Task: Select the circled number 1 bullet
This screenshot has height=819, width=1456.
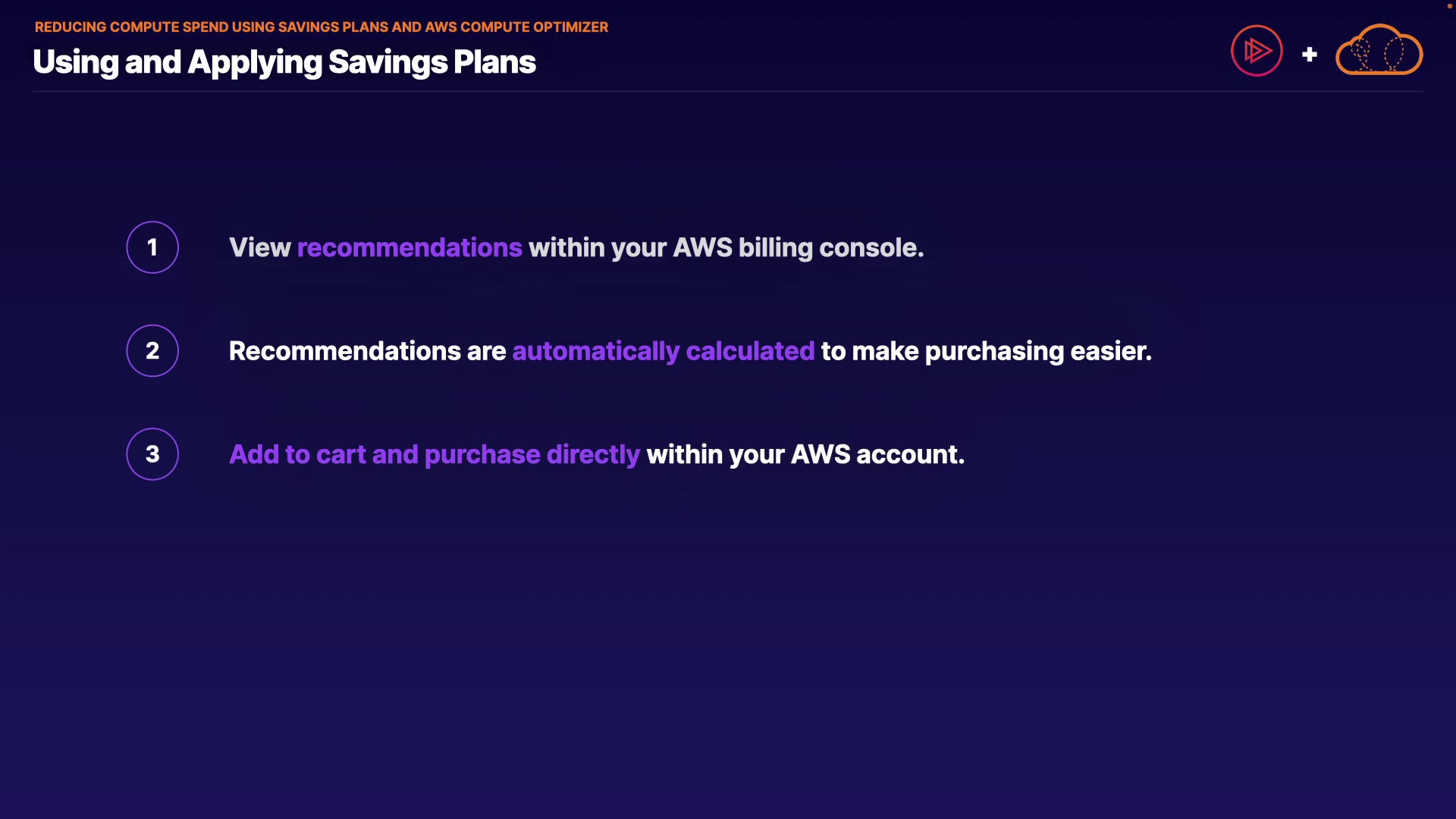Action: (152, 247)
